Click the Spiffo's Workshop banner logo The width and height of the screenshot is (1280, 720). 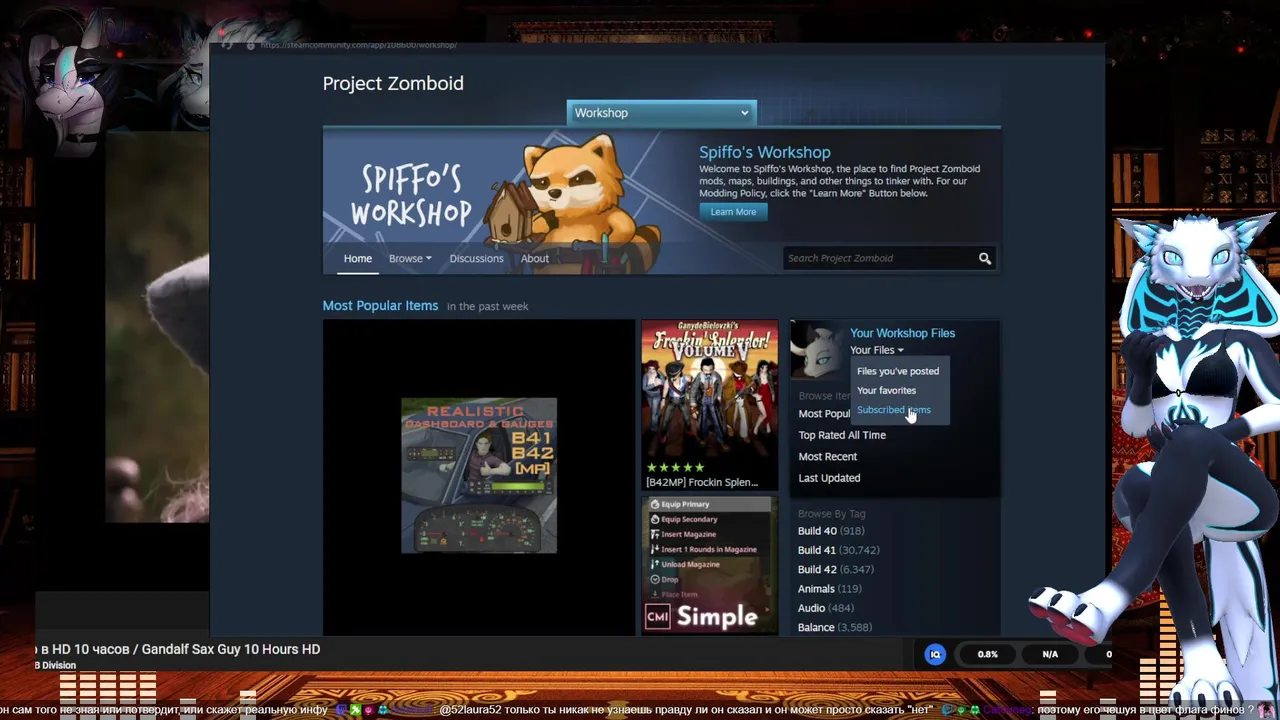click(x=411, y=195)
